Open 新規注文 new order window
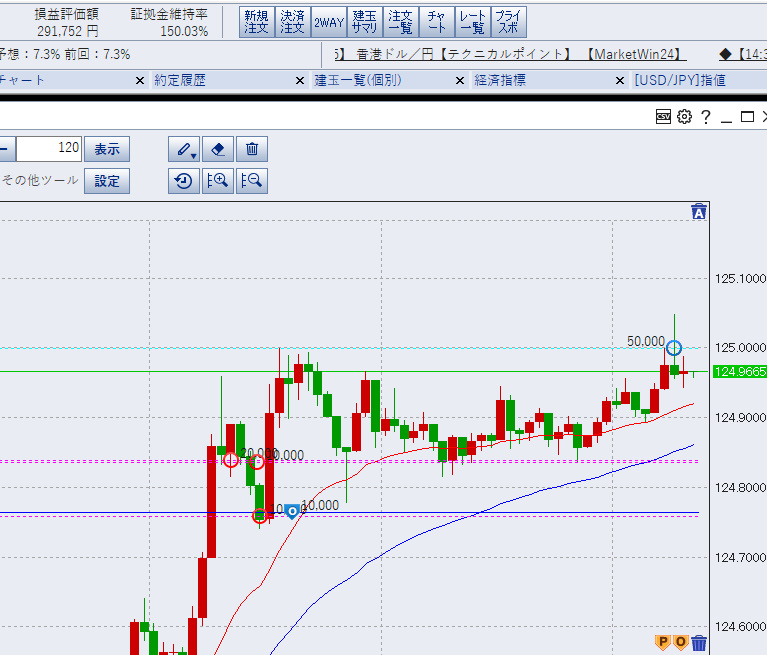This screenshot has height=655, width=767. (256, 22)
